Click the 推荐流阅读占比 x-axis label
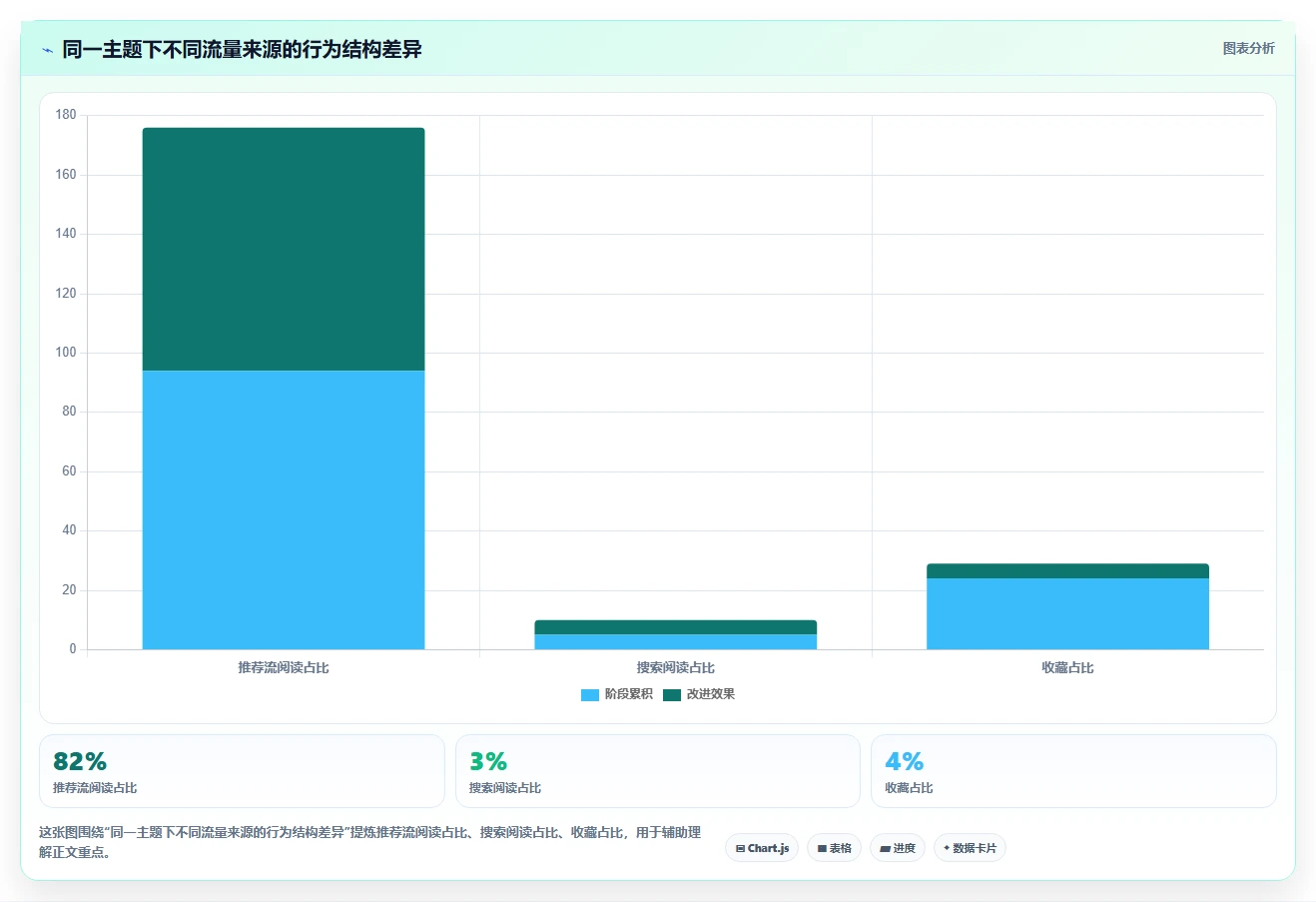The width and height of the screenshot is (1316, 902). click(284, 667)
